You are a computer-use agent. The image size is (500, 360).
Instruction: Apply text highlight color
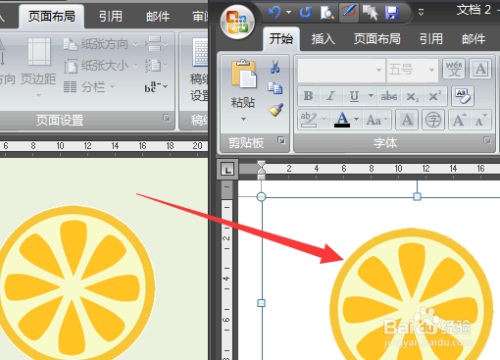308,119
